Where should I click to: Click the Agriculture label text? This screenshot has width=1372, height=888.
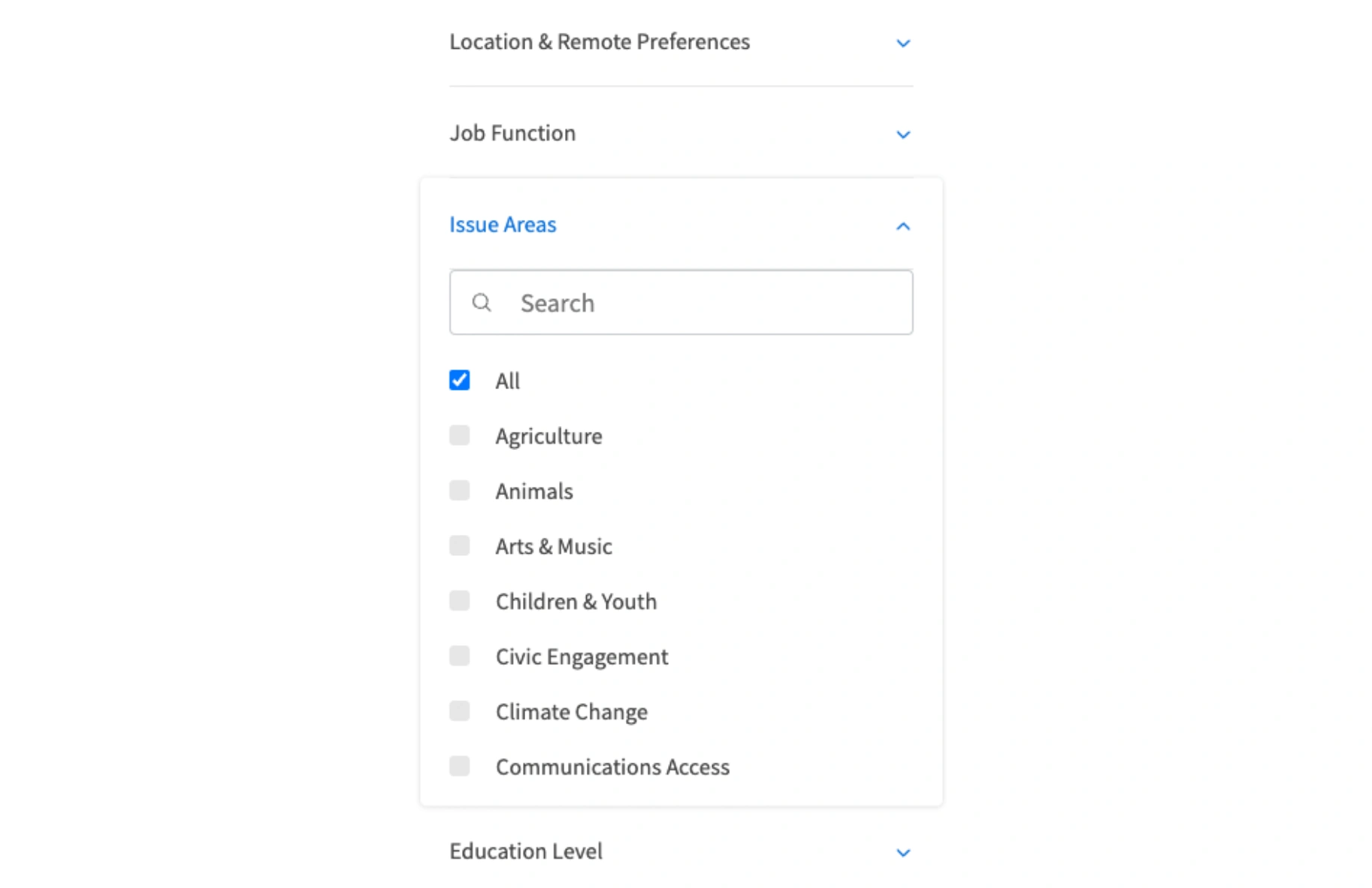pyautogui.click(x=548, y=436)
